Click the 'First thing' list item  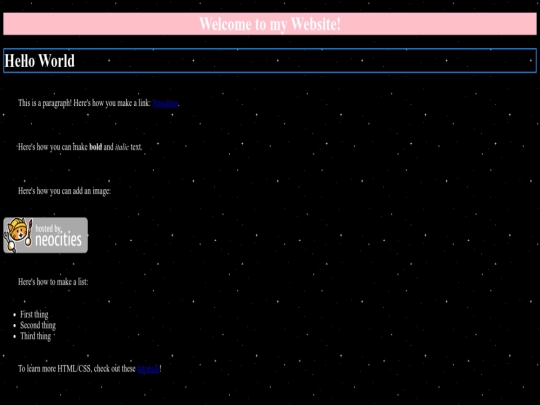point(34,314)
